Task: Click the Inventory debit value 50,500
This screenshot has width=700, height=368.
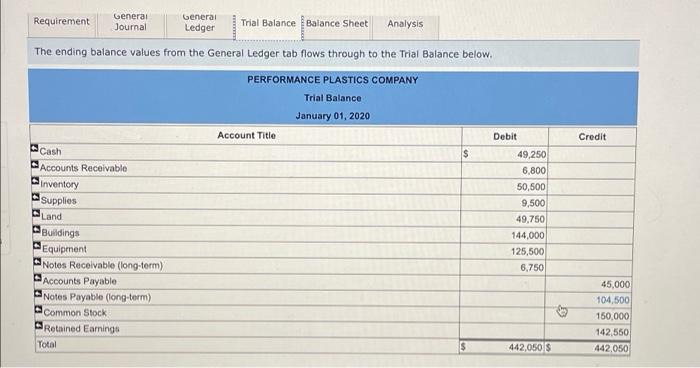Action: pos(531,187)
